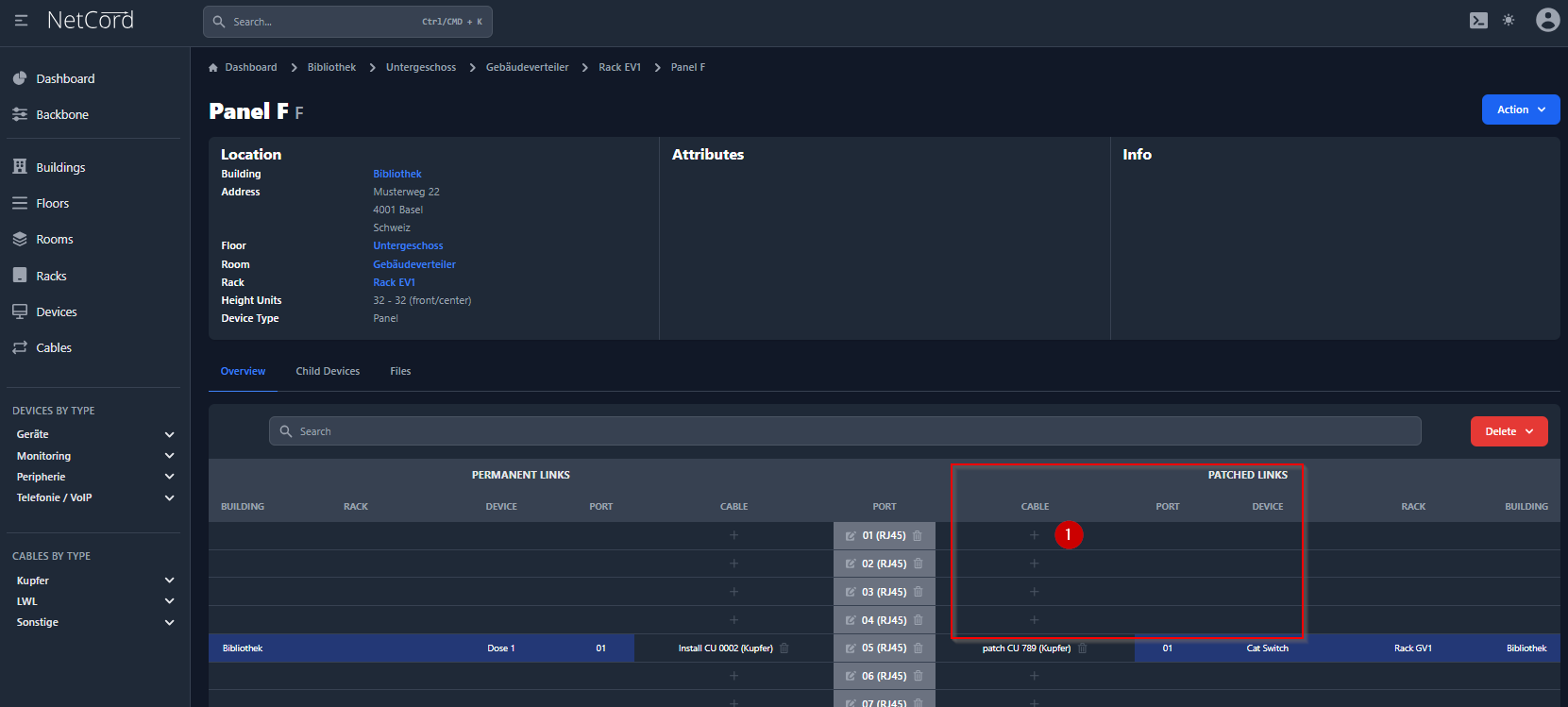This screenshot has width=1568, height=707.
Task: Expand Kupfer cables section
Action: click(x=169, y=581)
